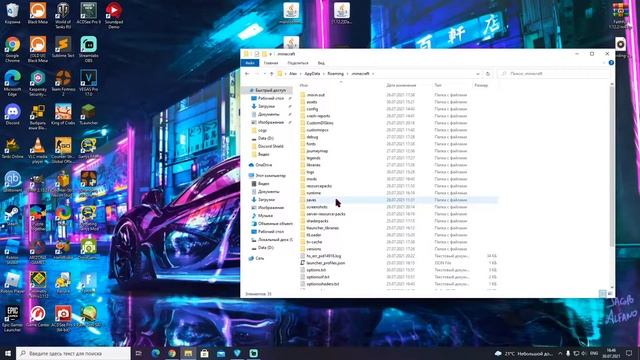Sort by the Тип column header
Viewport: 640px width, 360px height.
click(438, 85)
